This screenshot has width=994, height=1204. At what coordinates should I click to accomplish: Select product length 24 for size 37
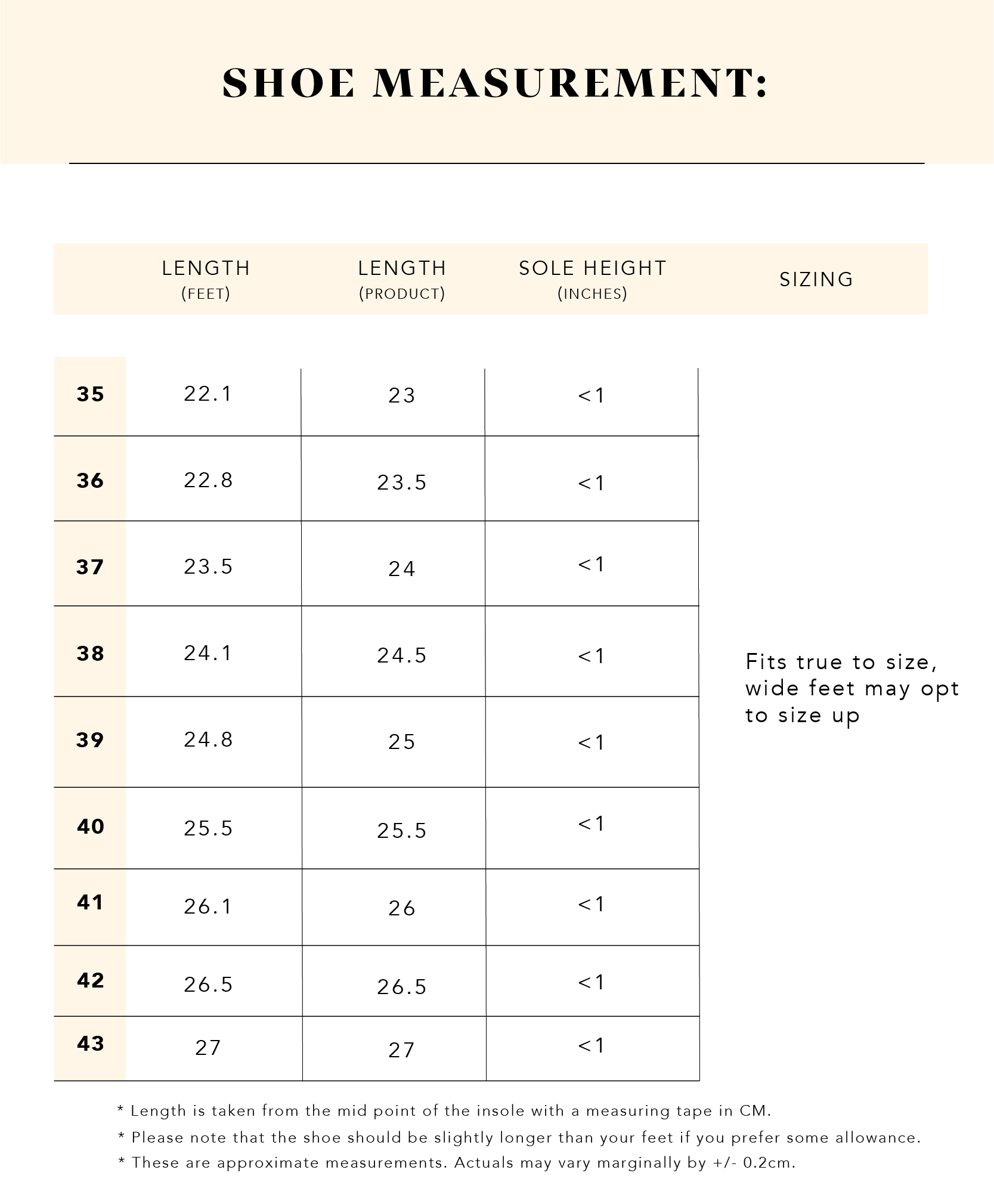401,569
